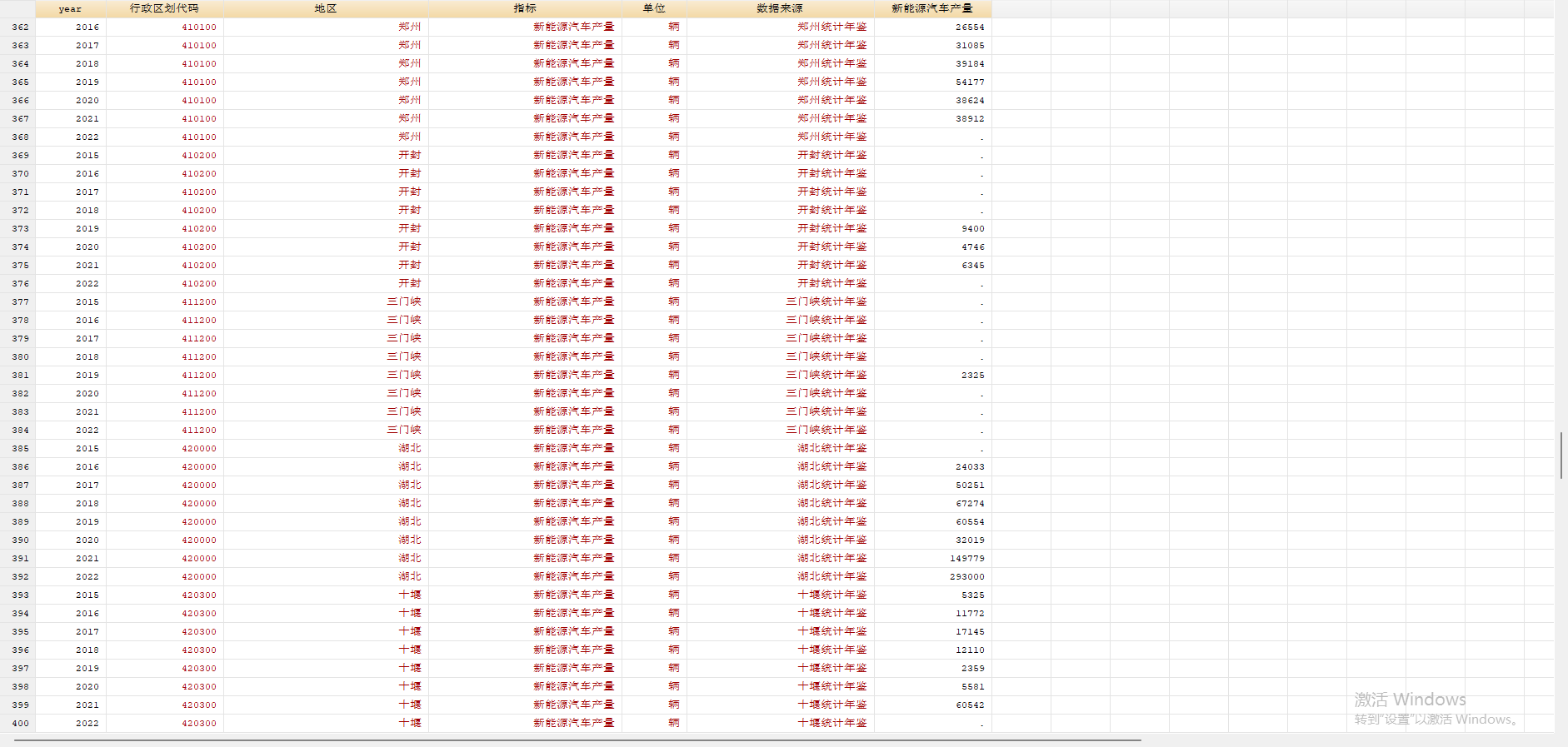1568x747 pixels.
Task: Select the value 31085
Action: pyautogui.click(x=970, y=46)
